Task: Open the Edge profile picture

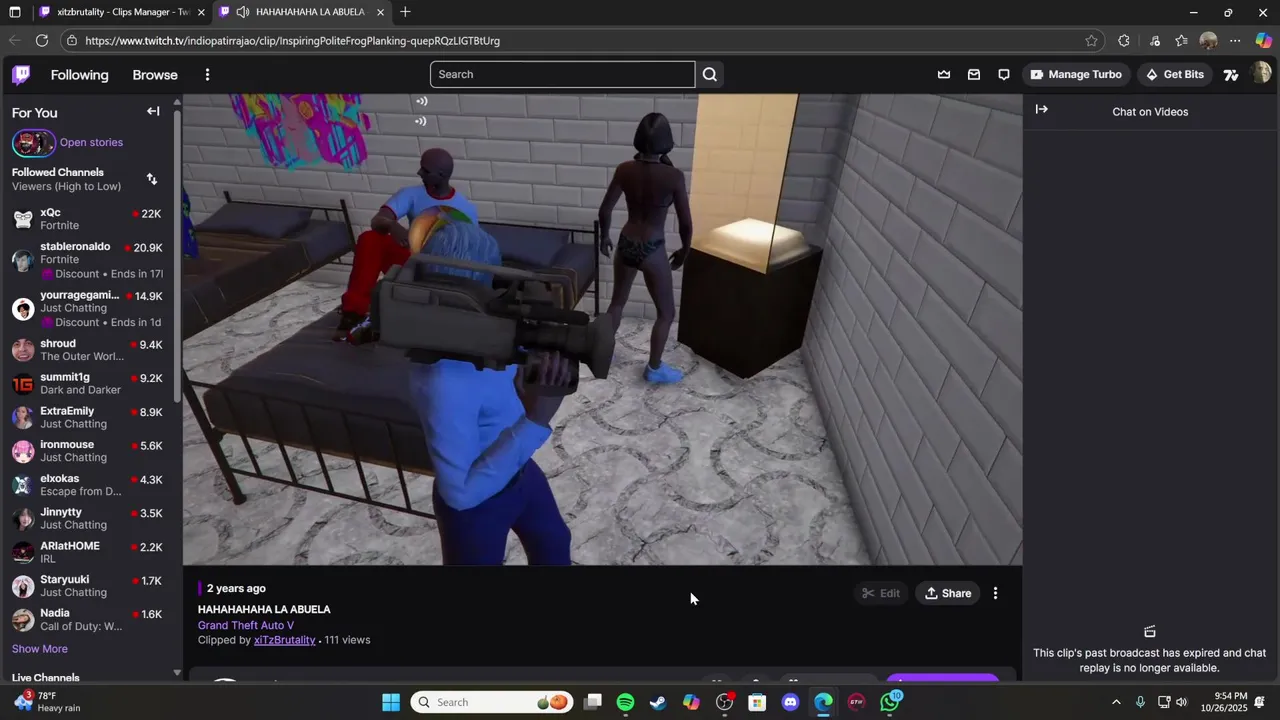Action: [1208, 41]
